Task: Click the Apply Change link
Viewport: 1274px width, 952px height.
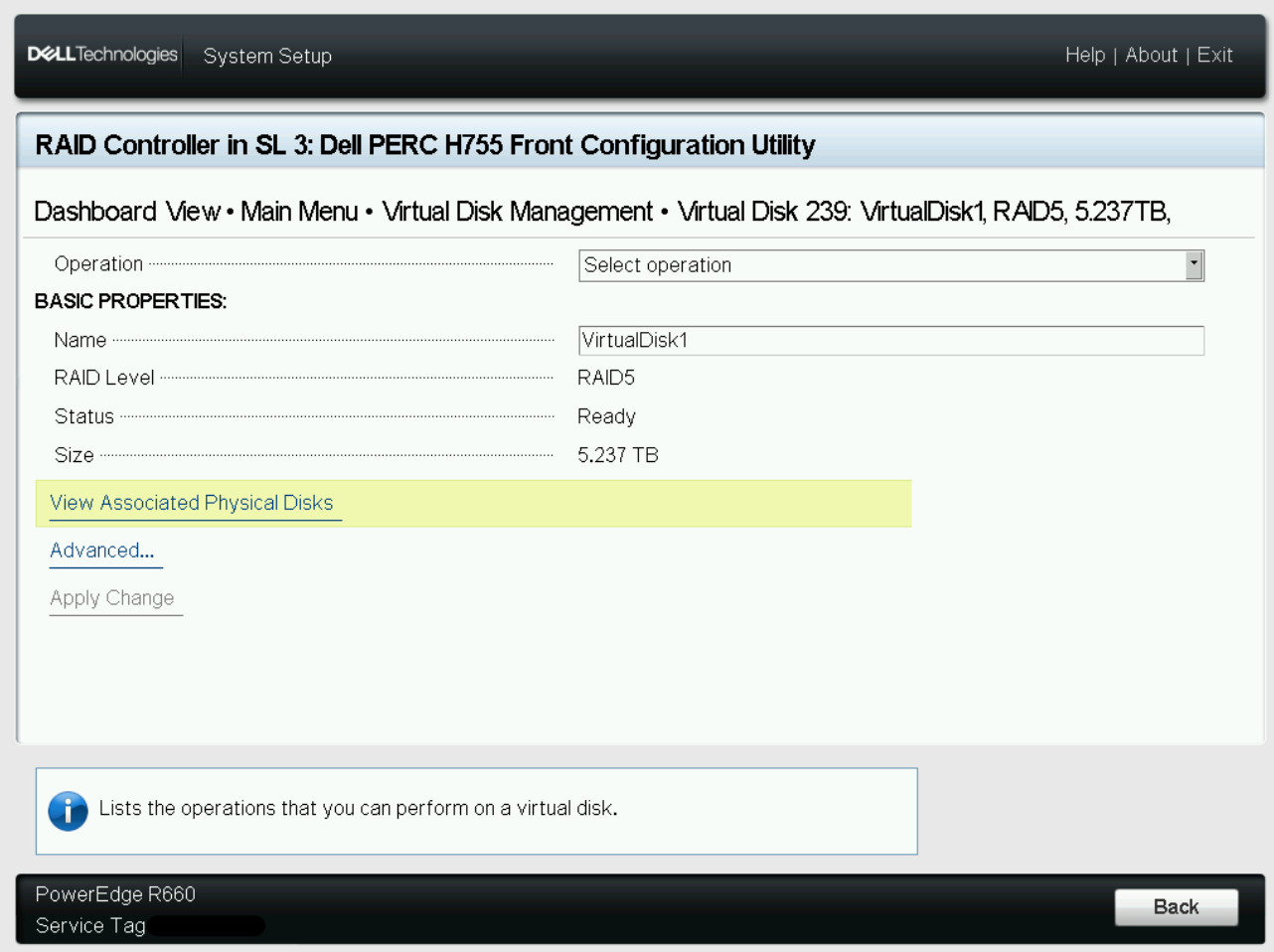Action: click(112, 598)
